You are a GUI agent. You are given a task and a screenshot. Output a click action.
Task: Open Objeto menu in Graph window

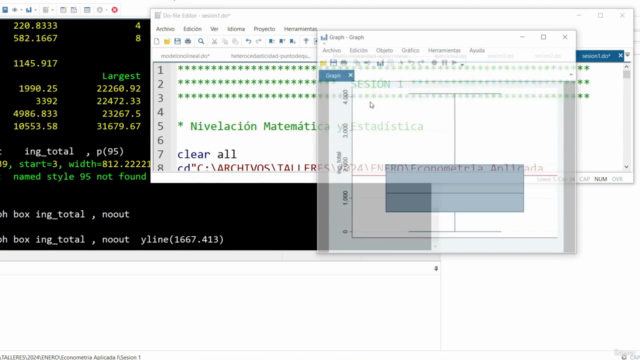tap(384, 51)
